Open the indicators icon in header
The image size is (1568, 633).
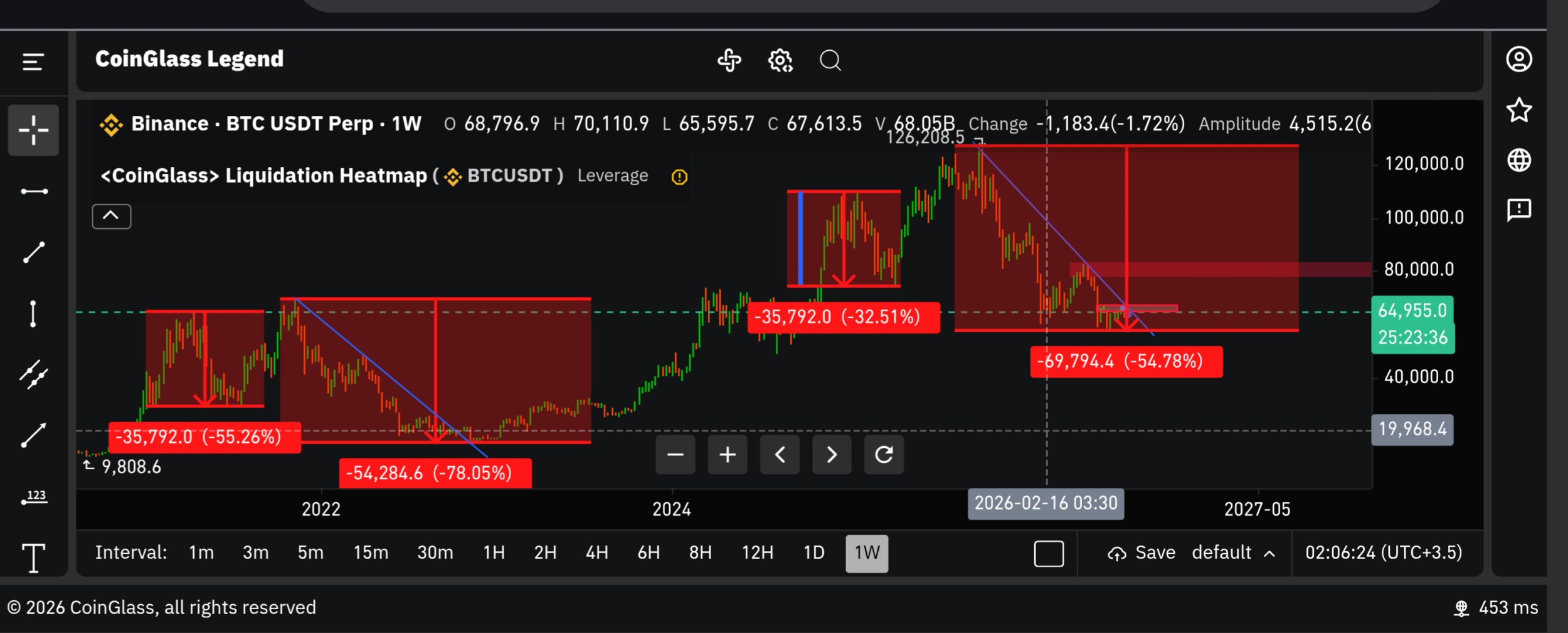(729, 60)
